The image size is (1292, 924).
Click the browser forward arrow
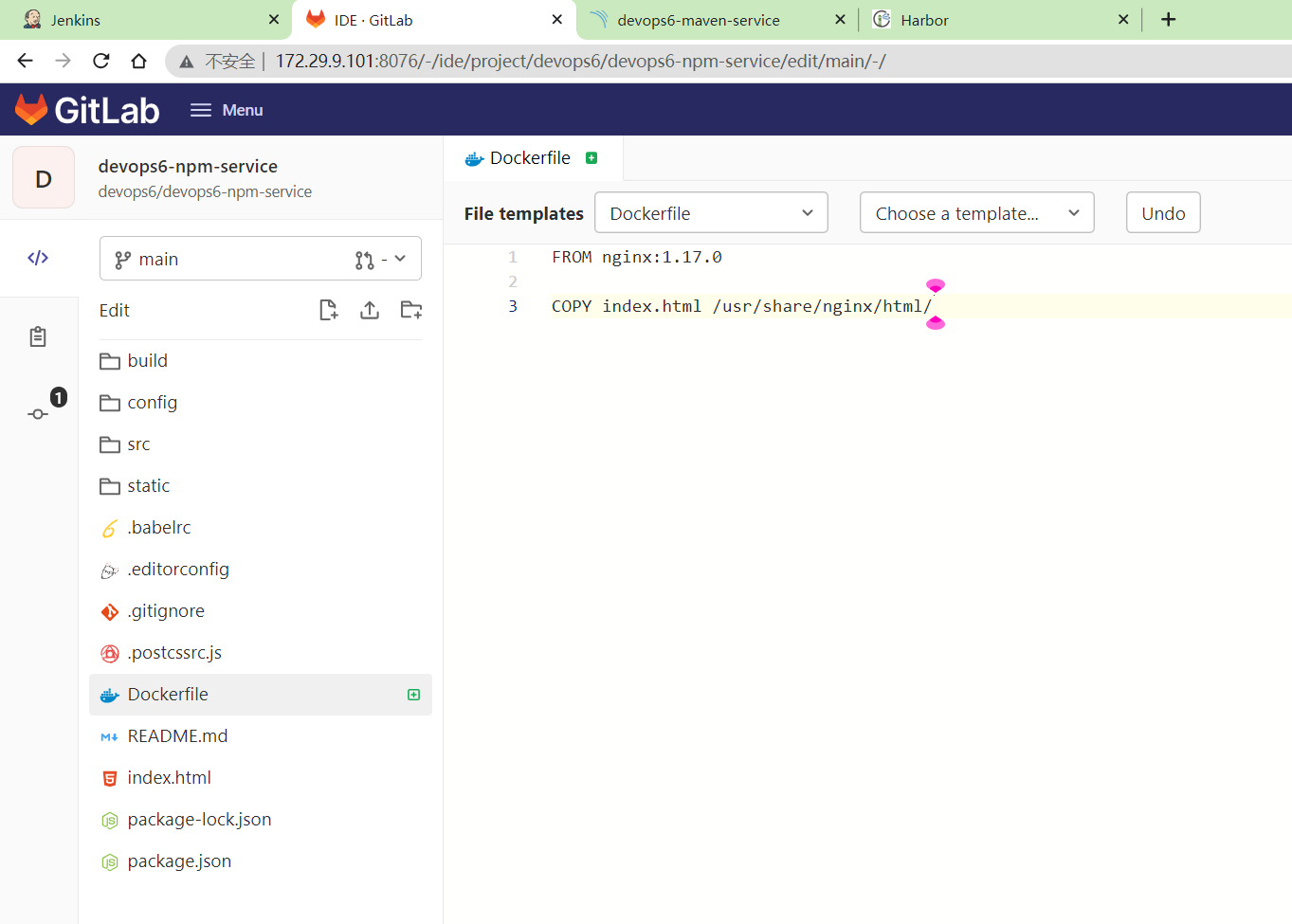(64, 61)
